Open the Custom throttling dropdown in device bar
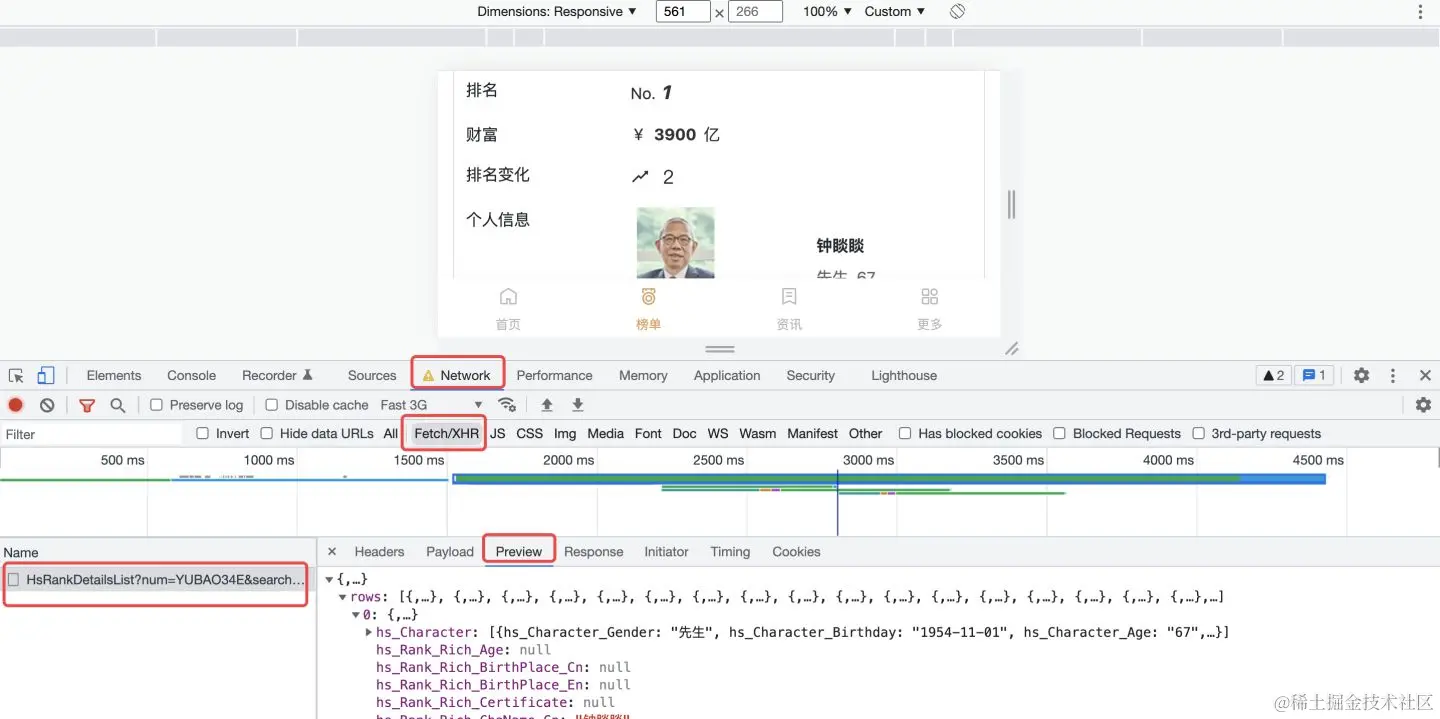The width and height of the screenshot is (1440, 719). point(895,12)
